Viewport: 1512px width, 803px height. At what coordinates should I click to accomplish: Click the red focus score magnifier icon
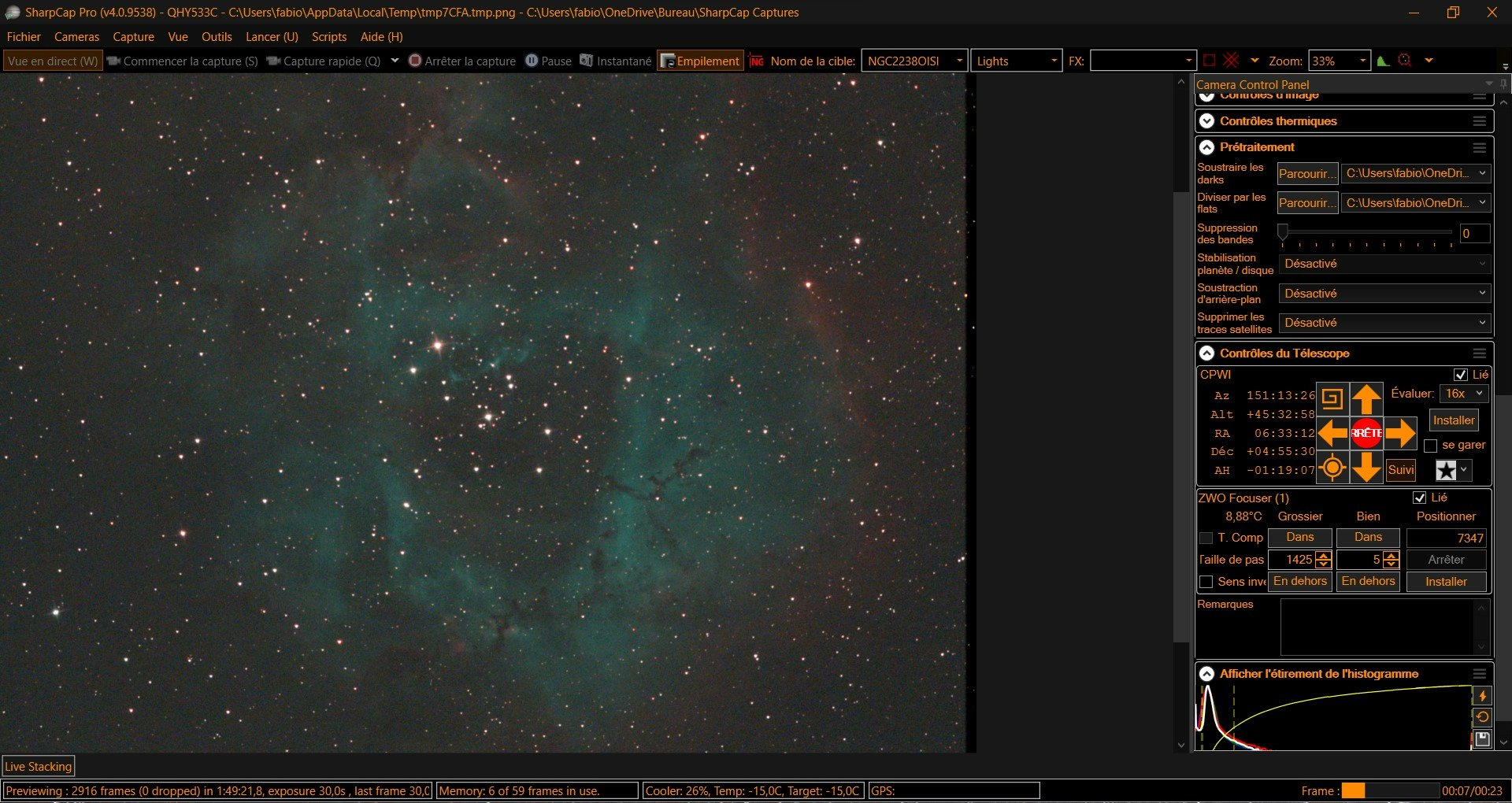(x=1405, y=61)
